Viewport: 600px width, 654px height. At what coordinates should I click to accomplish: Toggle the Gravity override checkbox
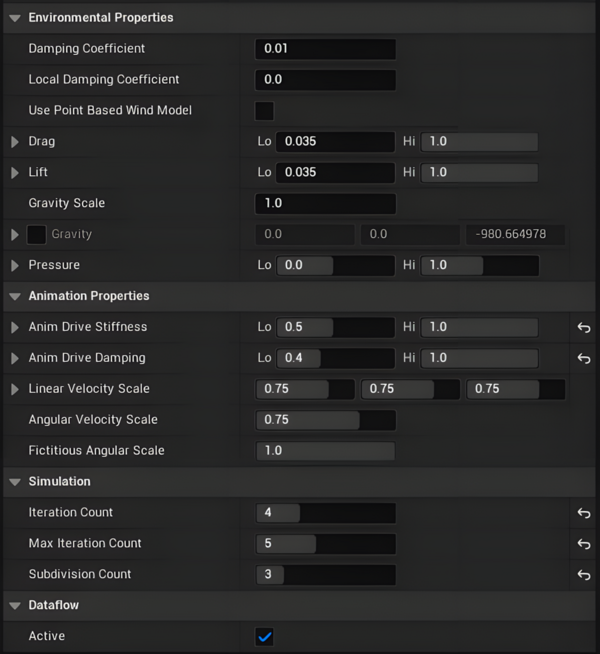[x=36, y=234]
